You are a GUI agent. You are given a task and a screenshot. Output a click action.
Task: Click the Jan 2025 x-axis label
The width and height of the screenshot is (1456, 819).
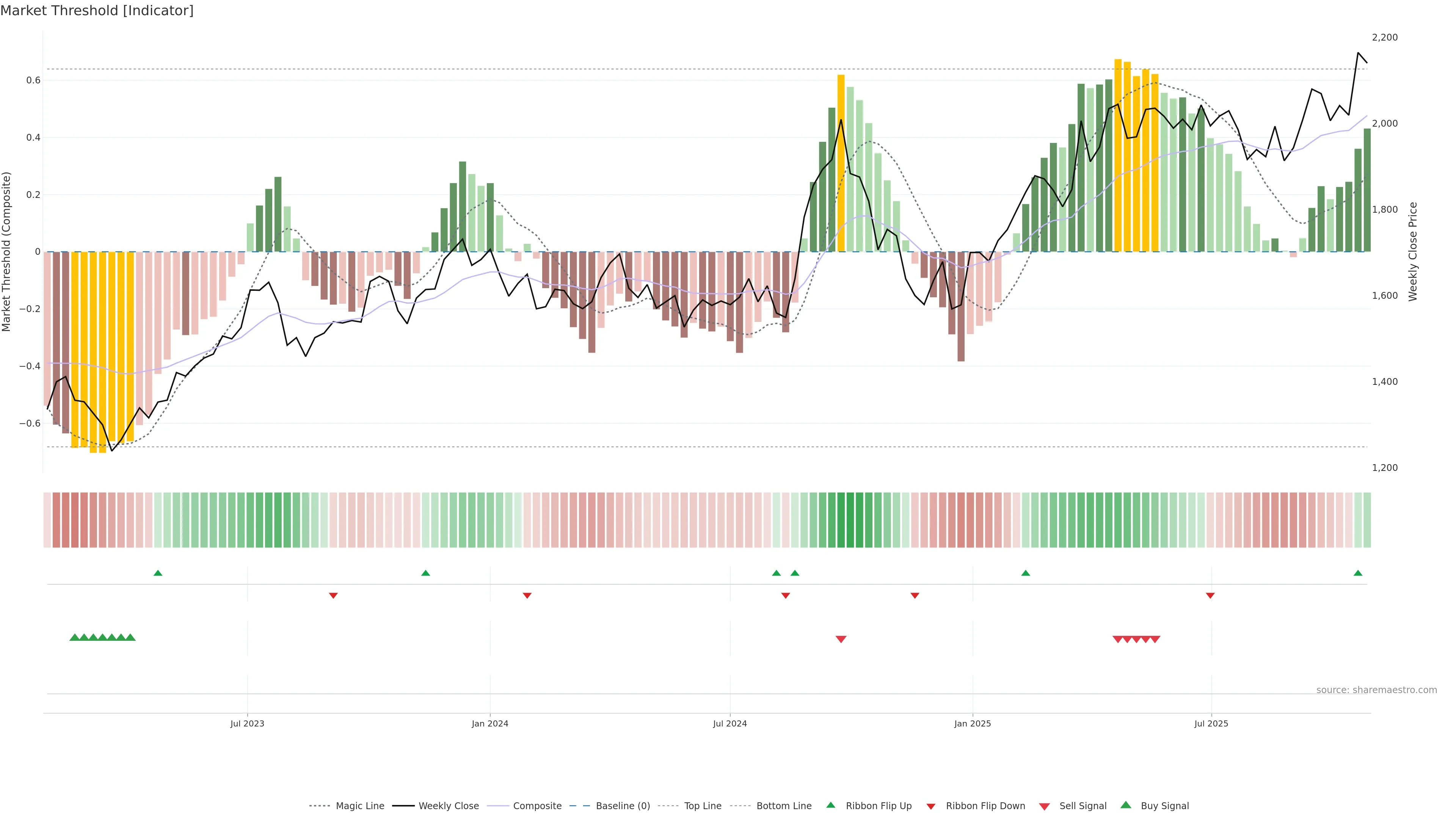click(x=972, y=723)
